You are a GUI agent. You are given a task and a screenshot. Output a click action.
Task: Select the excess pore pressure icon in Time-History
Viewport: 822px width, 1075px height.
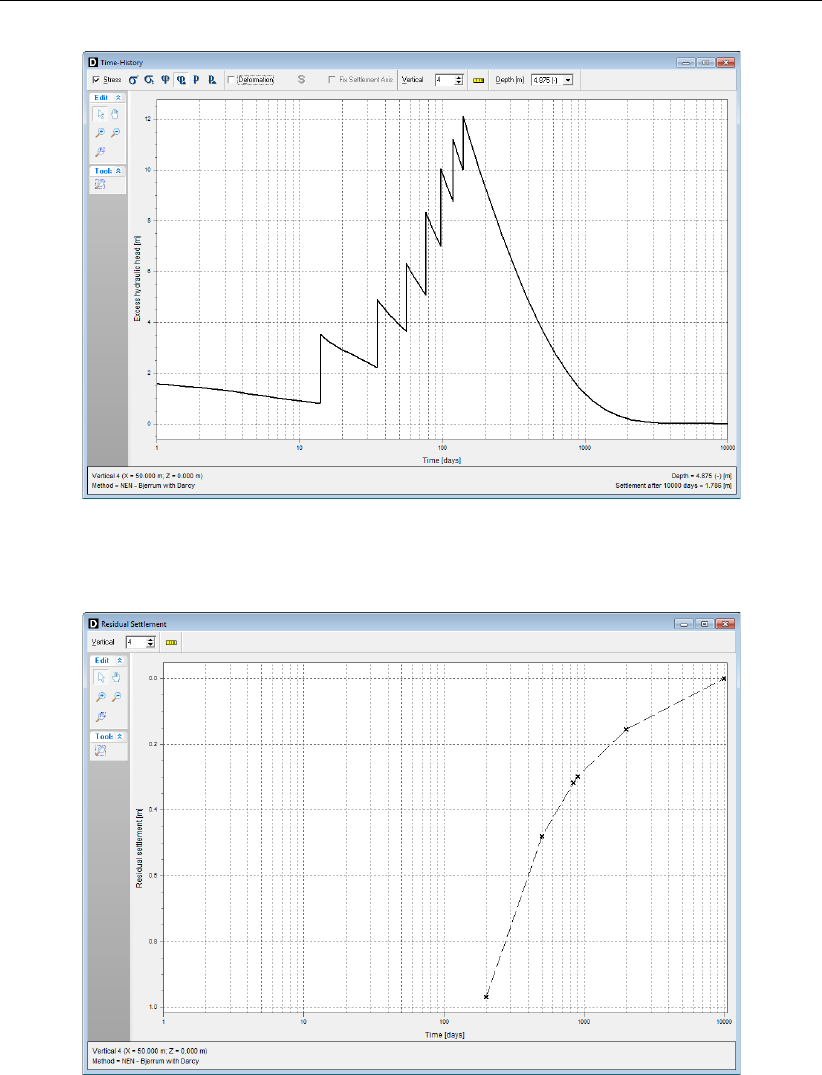point(212,80)
